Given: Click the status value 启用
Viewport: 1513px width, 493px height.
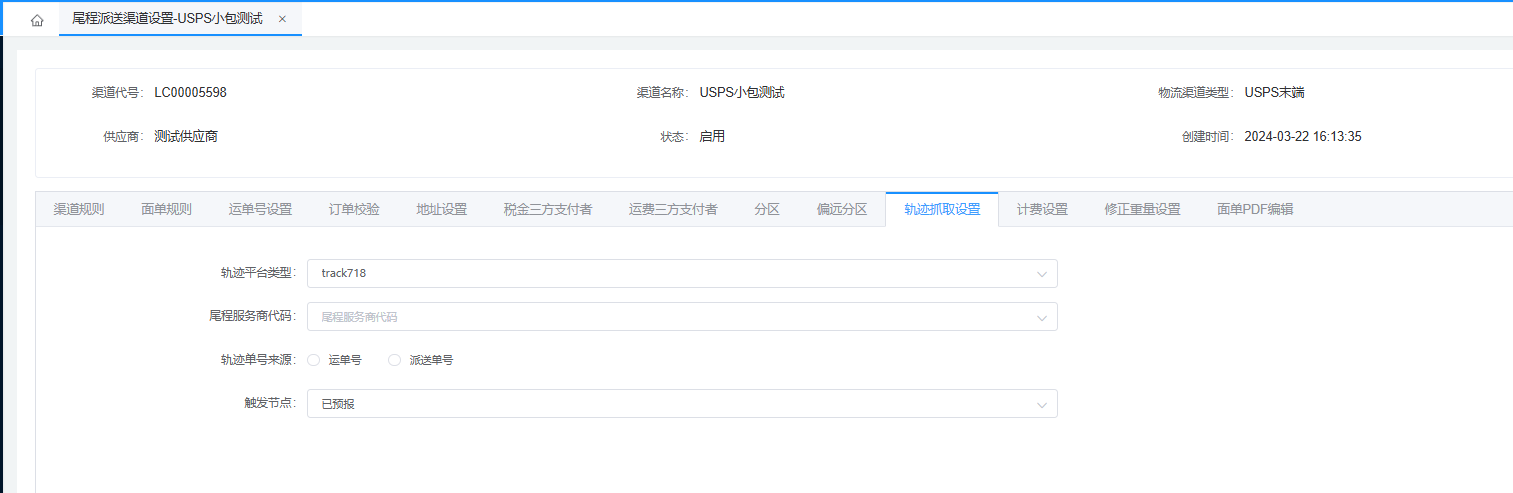Looking at the screenshot, I should [712, 137].
